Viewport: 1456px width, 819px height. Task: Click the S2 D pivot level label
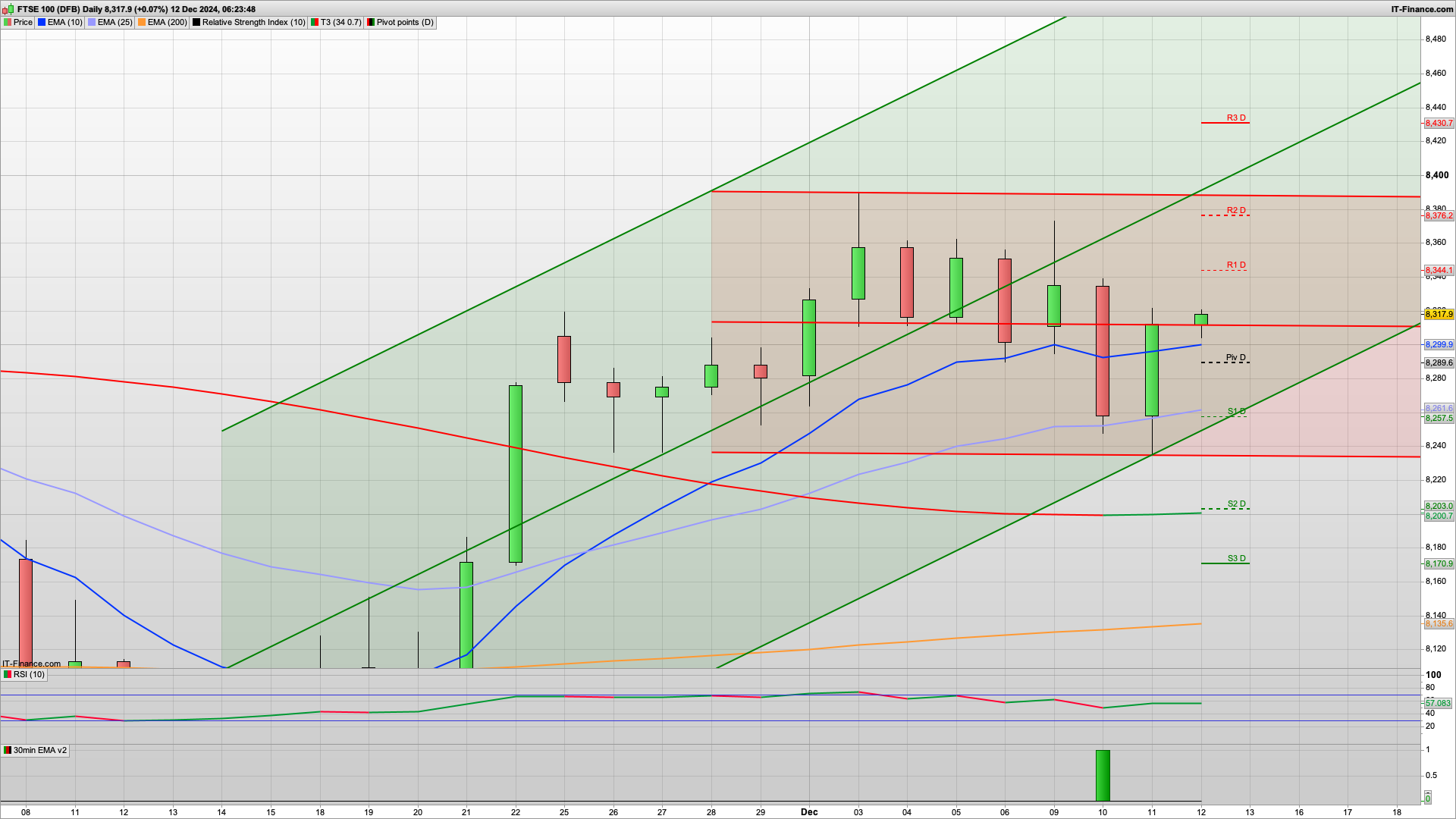(1236, 502)
